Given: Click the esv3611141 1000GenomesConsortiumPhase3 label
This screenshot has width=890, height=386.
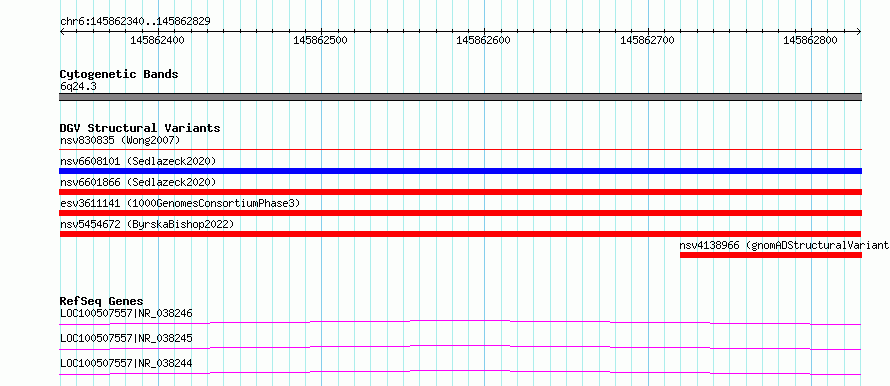Looking at the screenshot, I should point(180,203).
